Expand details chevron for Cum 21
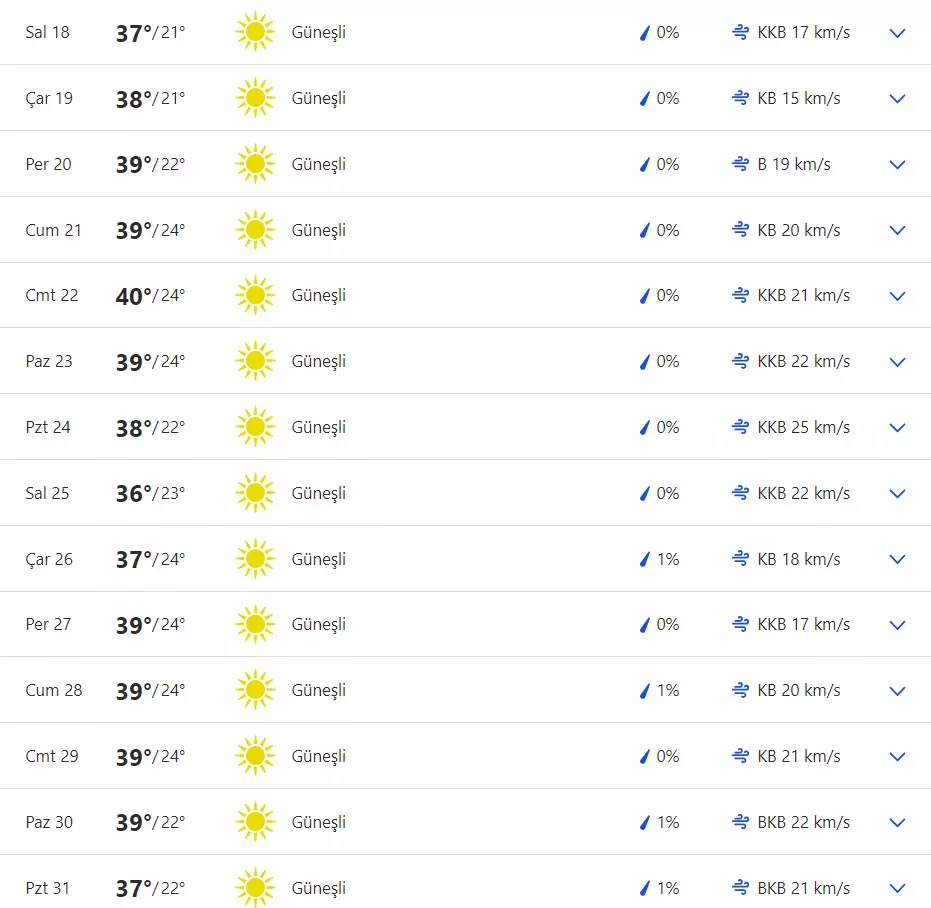 tap(897, 230)
